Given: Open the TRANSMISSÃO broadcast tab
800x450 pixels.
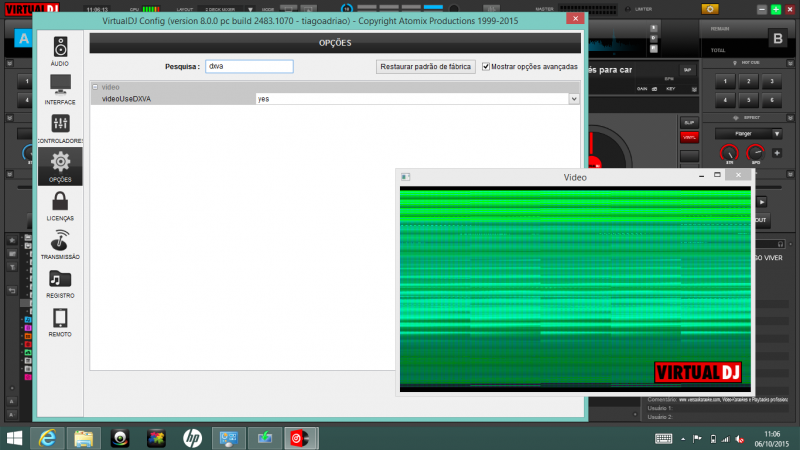Looking at the screenshot, I should pyautogui.click(x=60, y=244).
